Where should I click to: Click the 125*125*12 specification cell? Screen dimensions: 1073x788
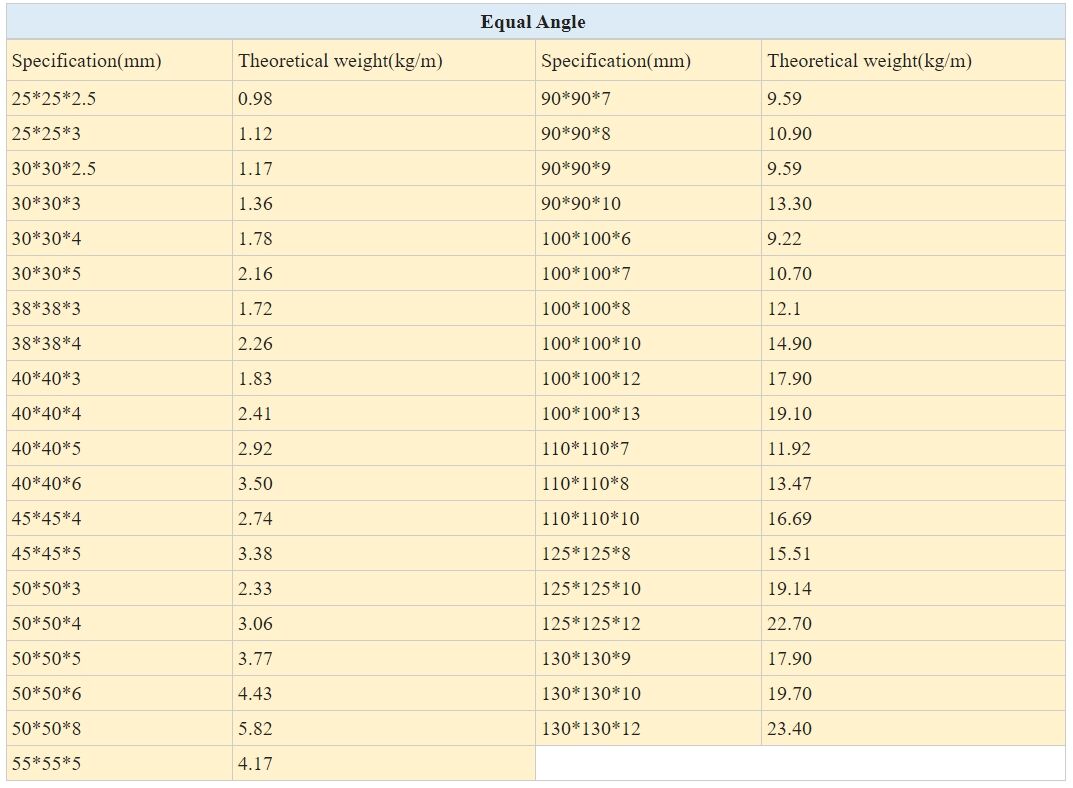point(591,624)
